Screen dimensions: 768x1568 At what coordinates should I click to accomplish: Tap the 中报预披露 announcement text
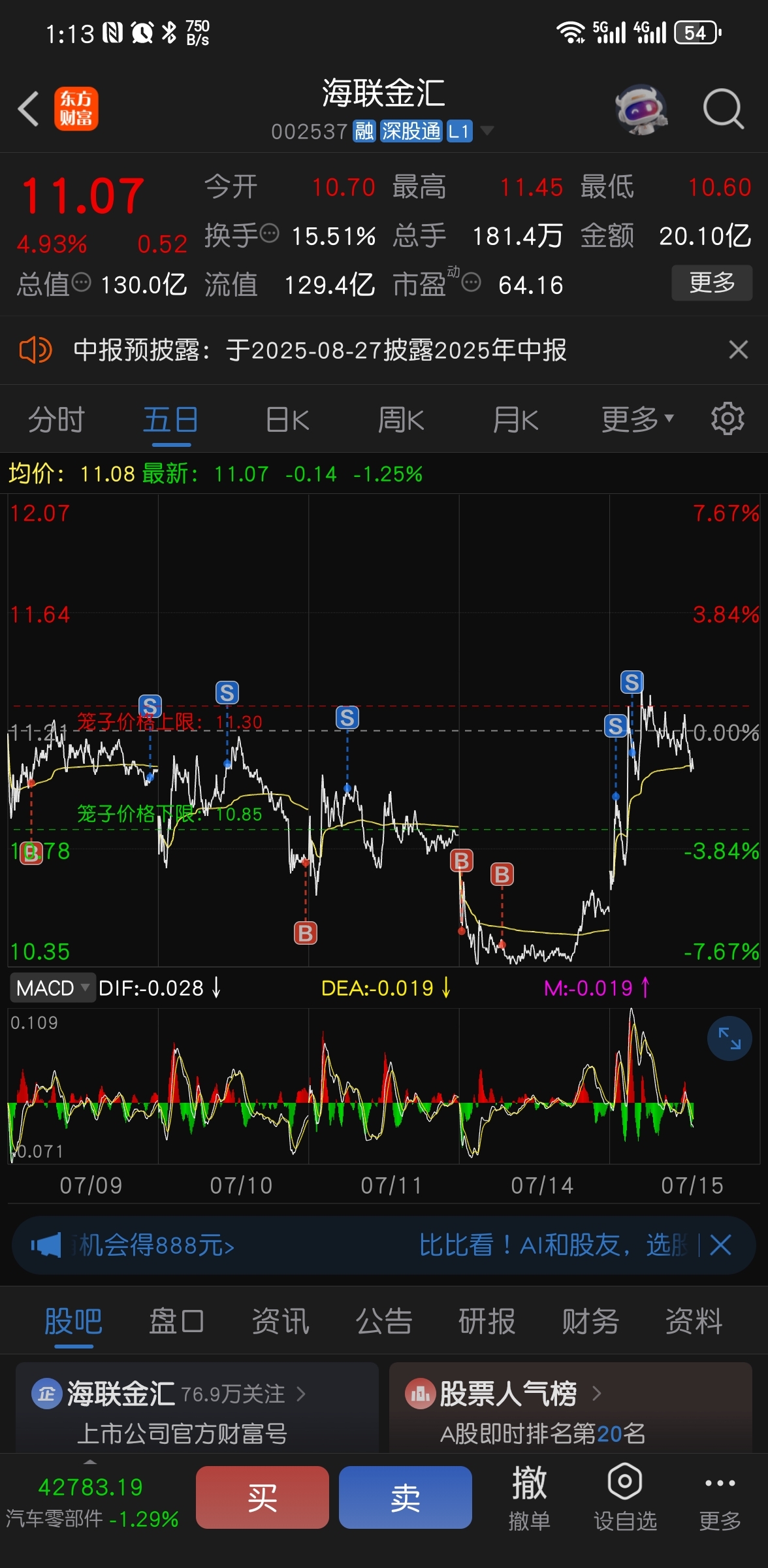pos(320,350)
